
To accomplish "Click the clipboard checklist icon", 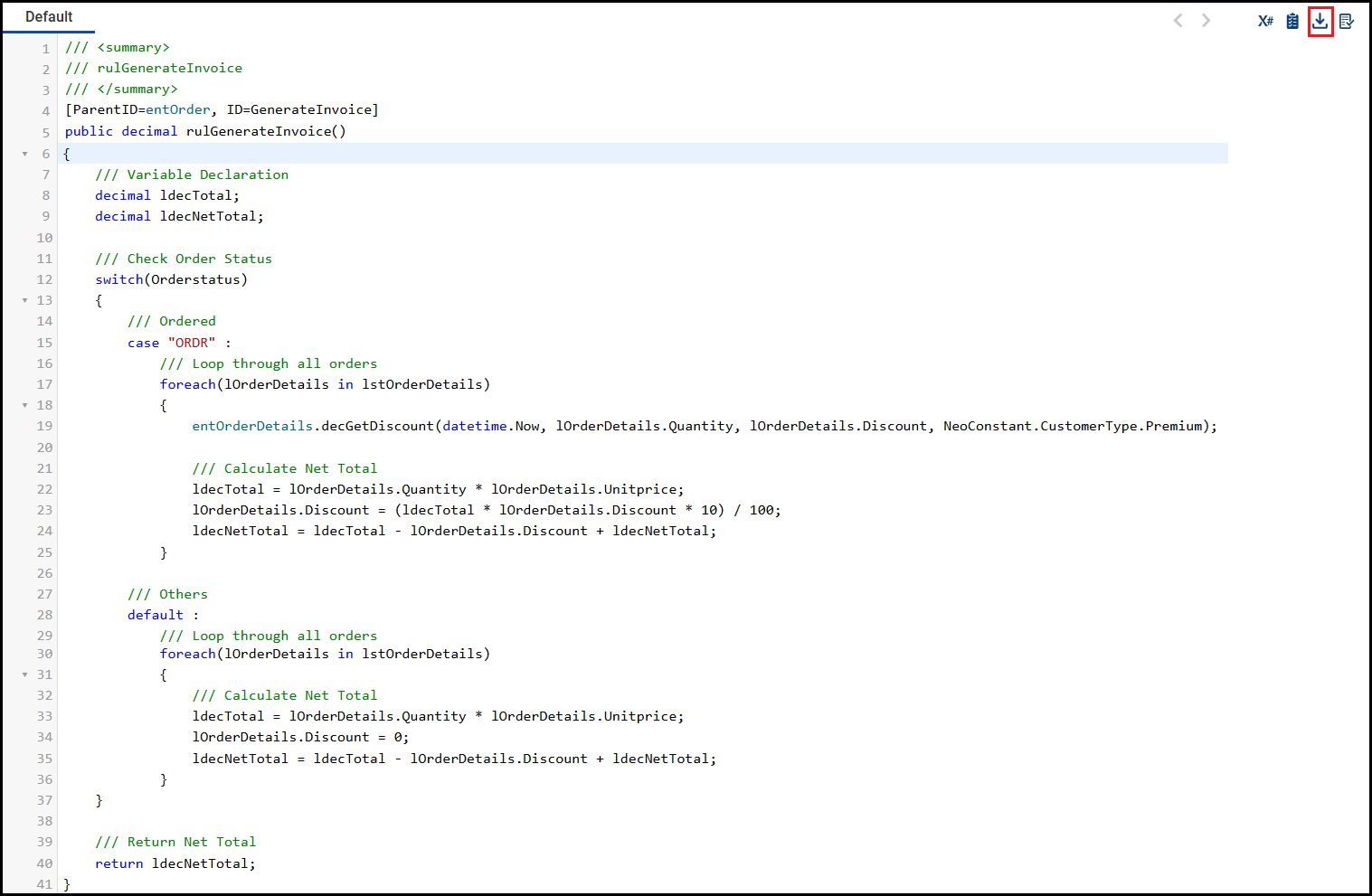I will click(x=1292, y=21).
